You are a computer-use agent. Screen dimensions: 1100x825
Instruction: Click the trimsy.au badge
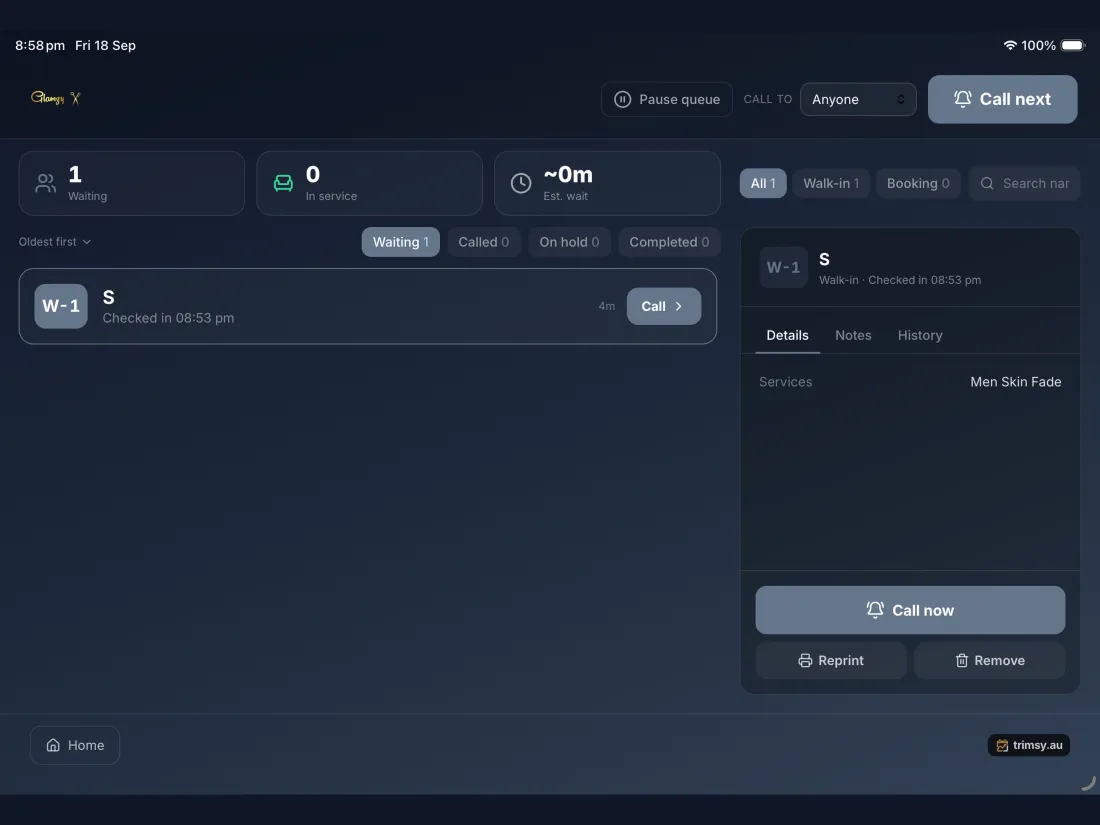[x=1028, y=745]
